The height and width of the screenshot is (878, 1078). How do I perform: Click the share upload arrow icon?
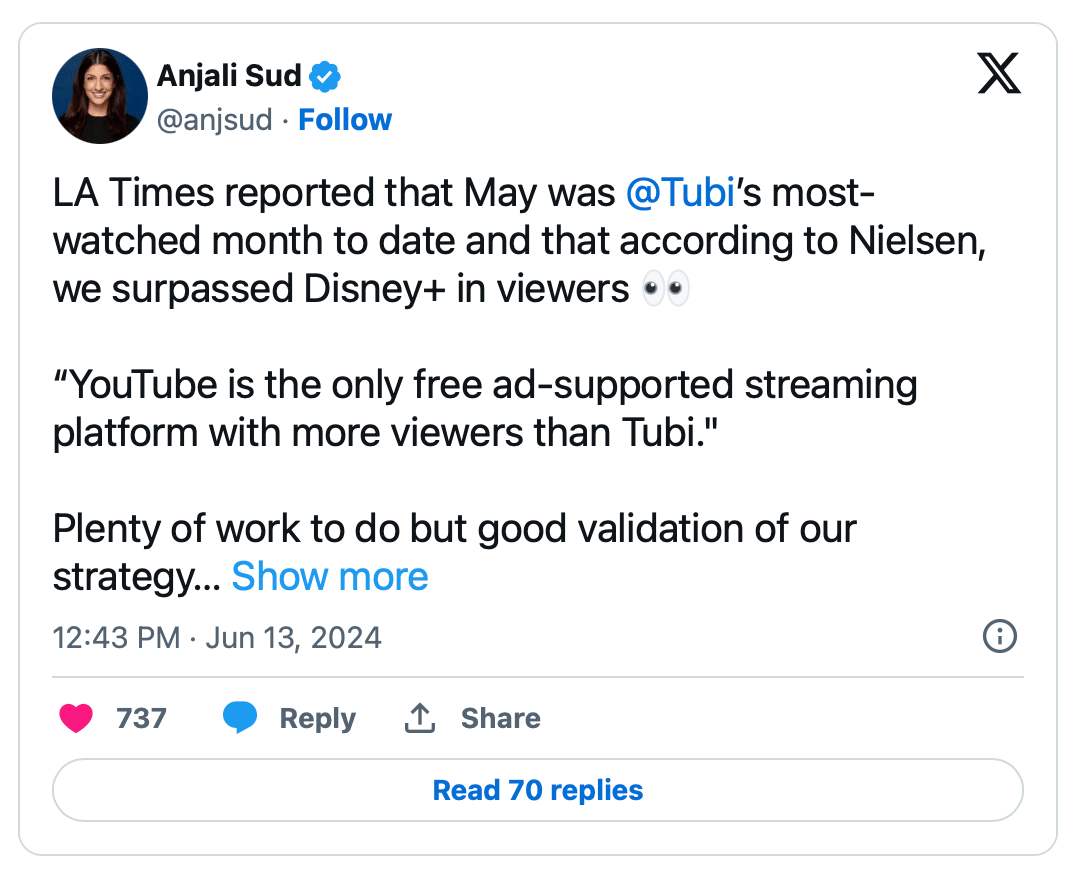click(420, 718)
